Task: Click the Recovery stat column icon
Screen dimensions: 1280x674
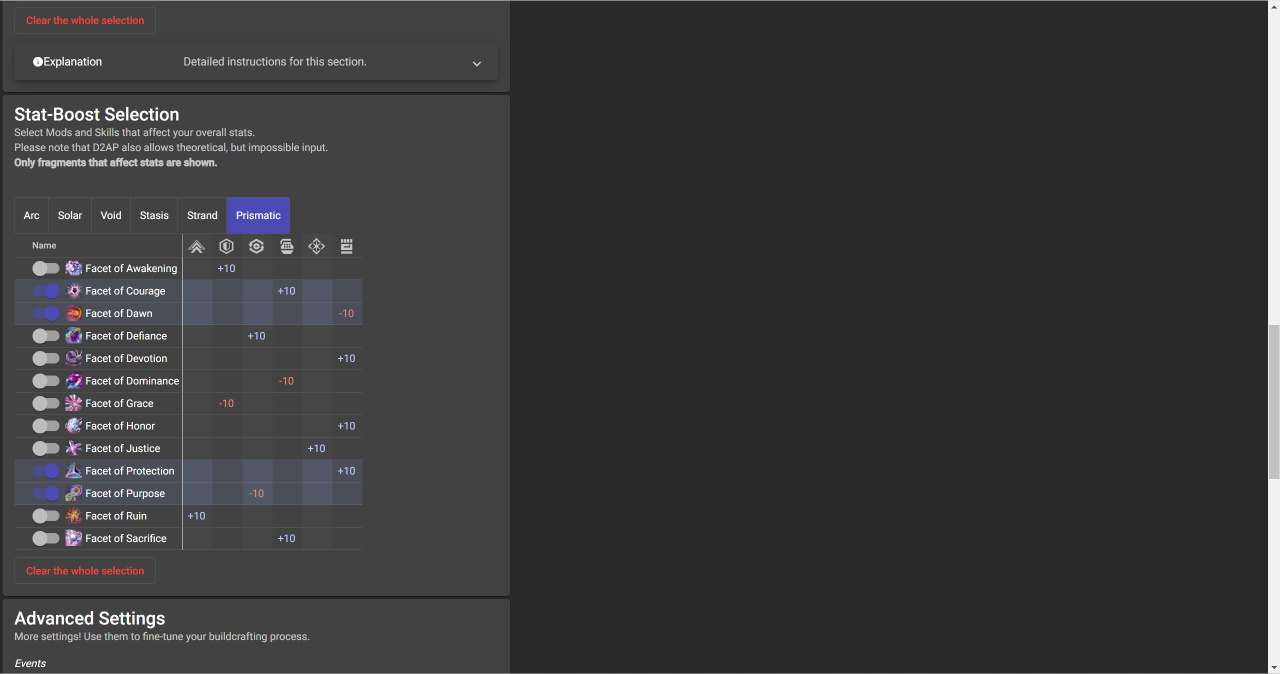Action: coord(257,246)
